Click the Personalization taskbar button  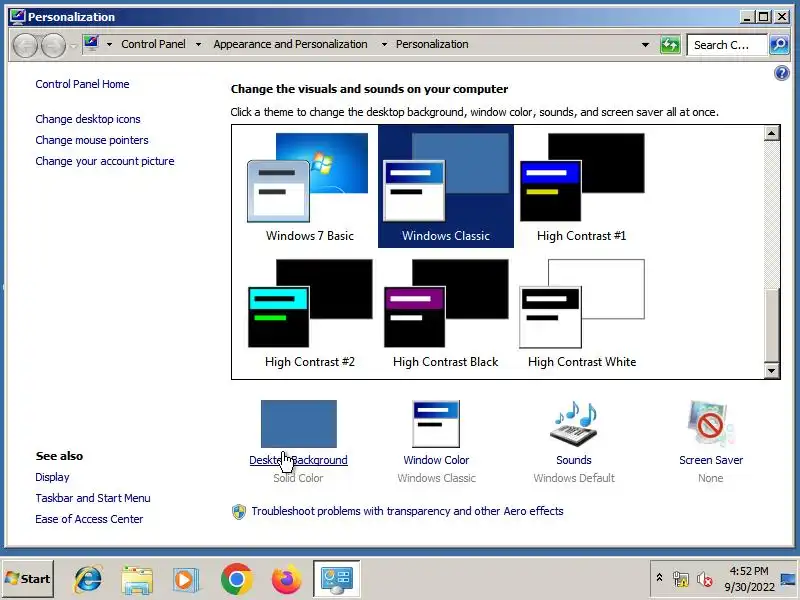tap(336, 579)
